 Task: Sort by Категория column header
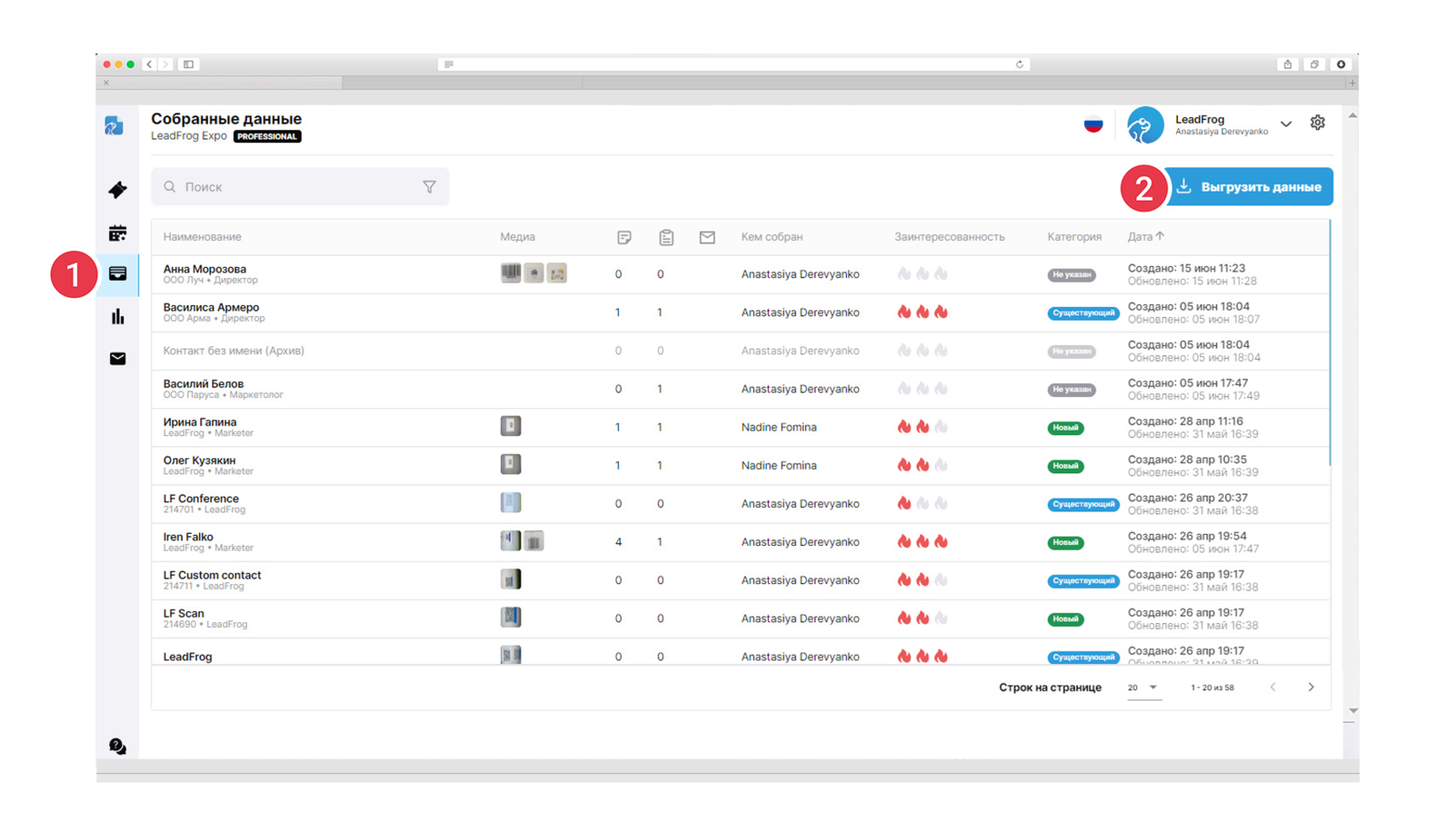1074,237
